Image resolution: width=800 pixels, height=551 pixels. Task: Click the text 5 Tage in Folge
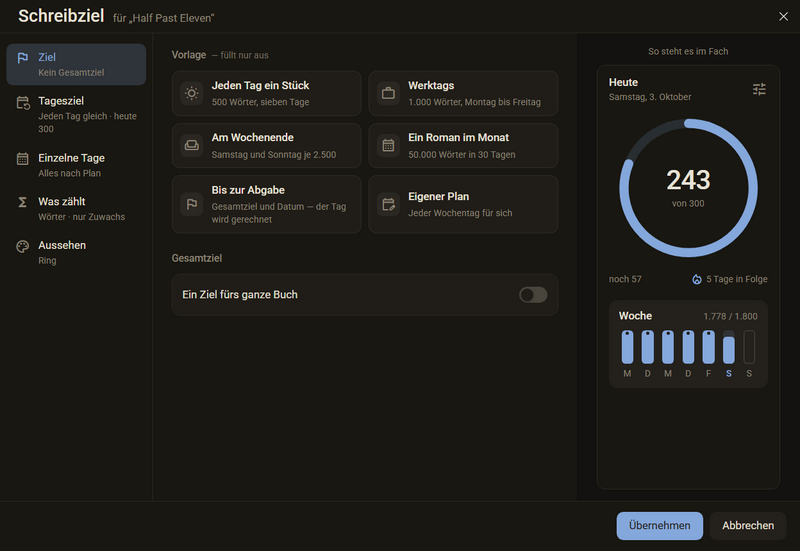(x=737, y=279)
